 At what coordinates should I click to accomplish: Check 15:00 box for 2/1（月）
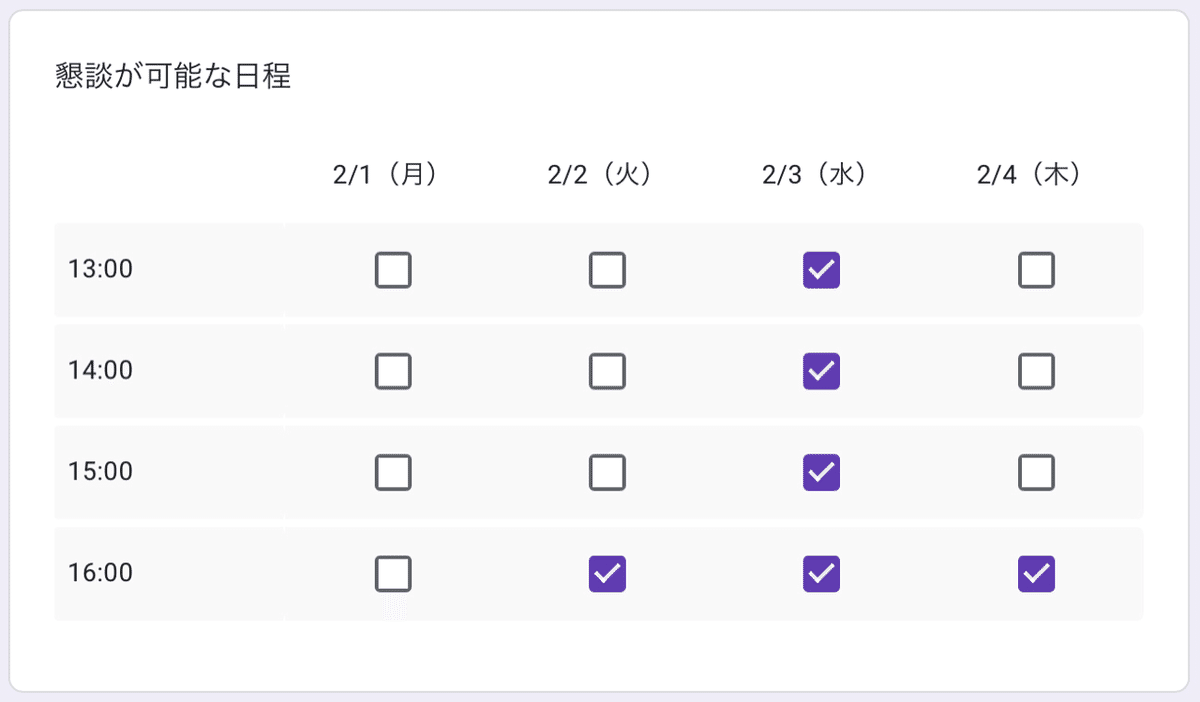[x=393, y=472]
